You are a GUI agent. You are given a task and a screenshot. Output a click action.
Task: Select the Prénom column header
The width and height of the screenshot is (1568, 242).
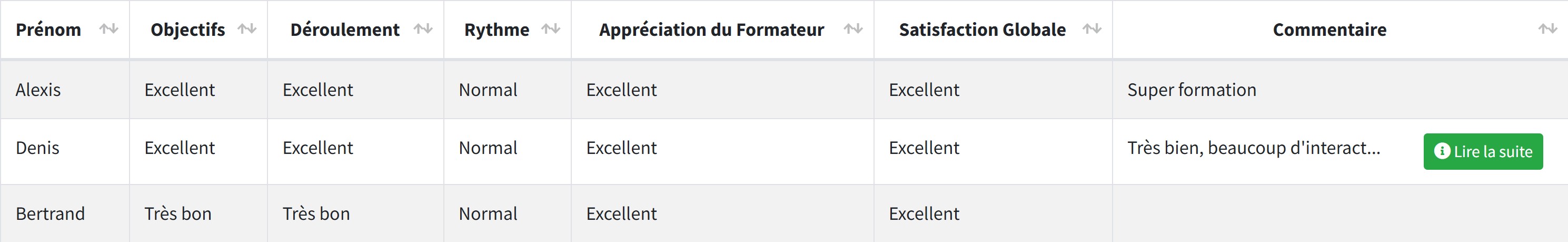tap(48, 29)
